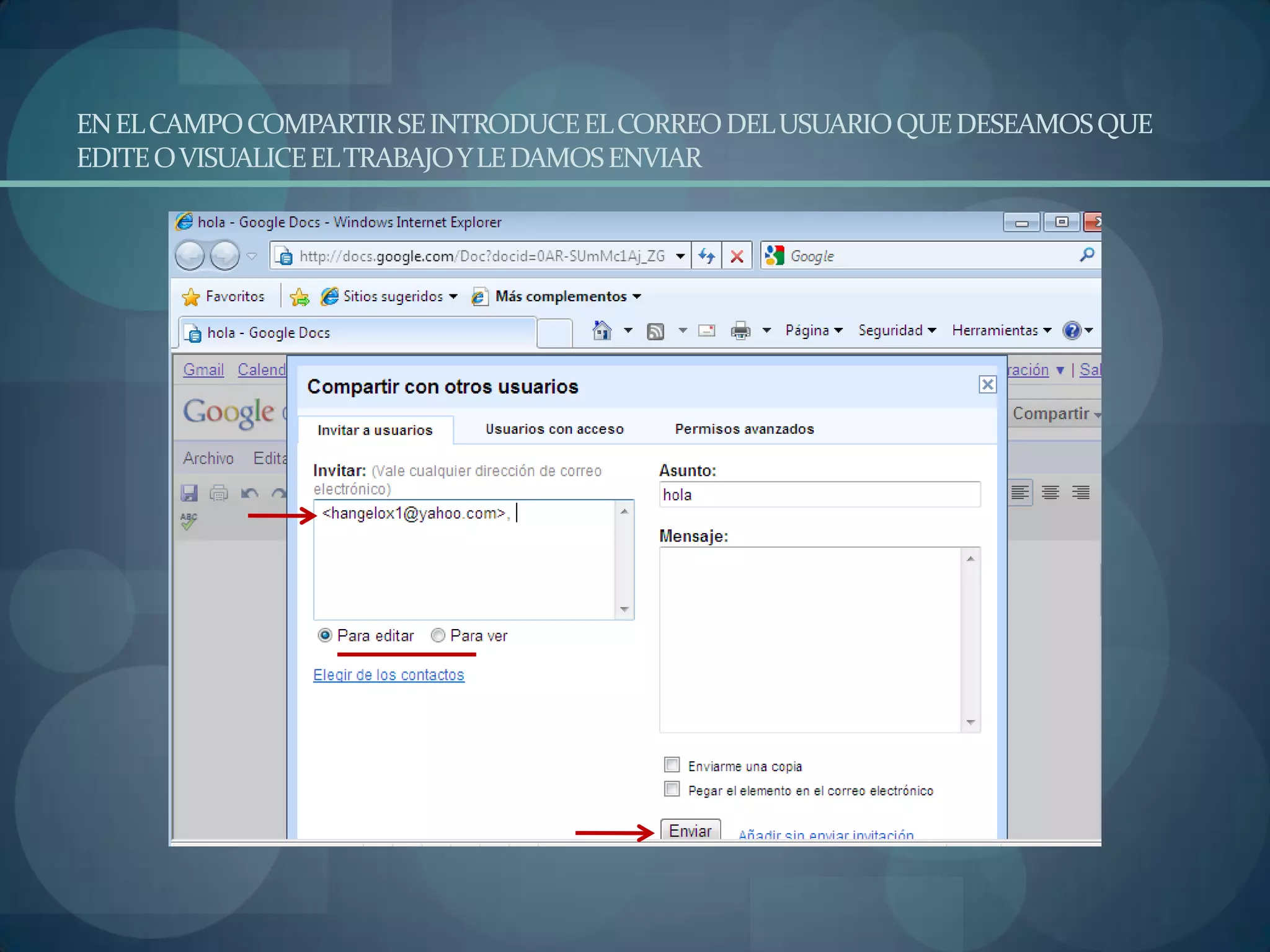
Task: Click the search magnifier icon
Action: [x=1086, y=255]
